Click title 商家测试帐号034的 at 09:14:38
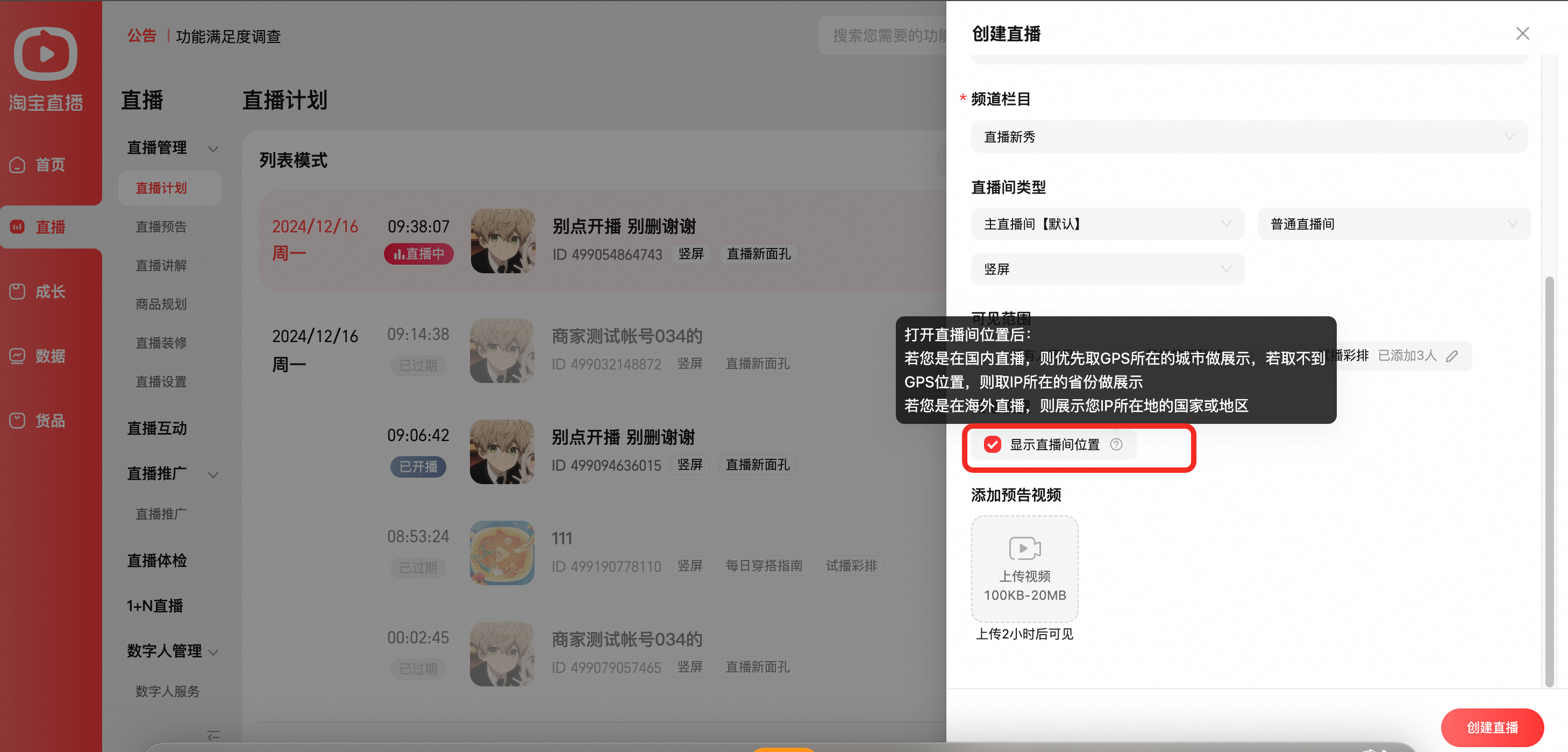 (x=627, y=336)
